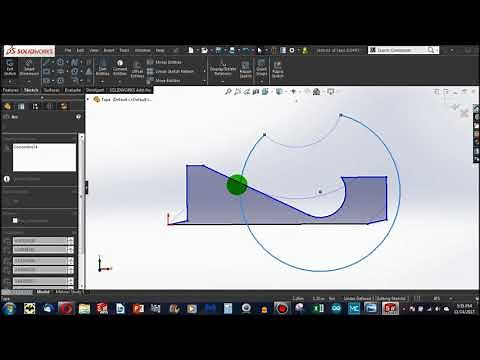Image resolution: width=480 pixels, height=360 pixels.
Task: Click the Repair Sketch tool
Action: tap(246, 69)
